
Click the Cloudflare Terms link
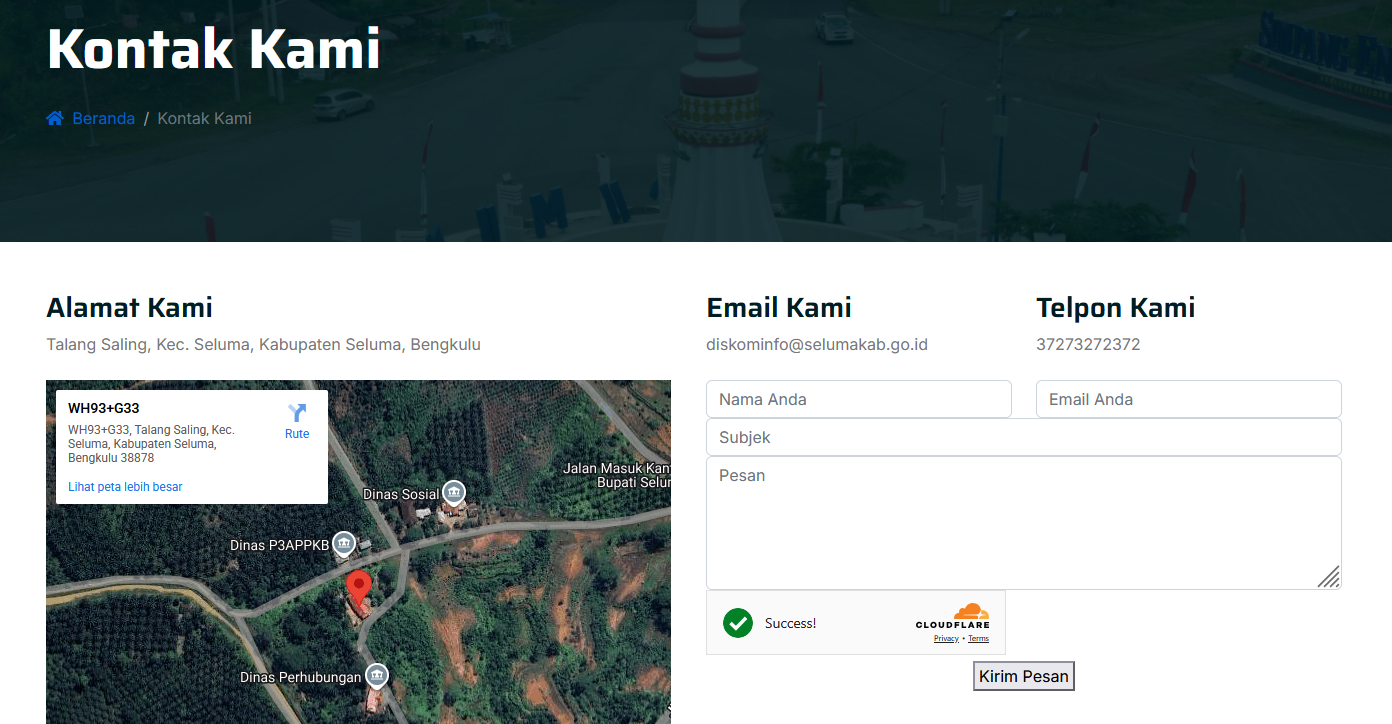pos(978,639)
